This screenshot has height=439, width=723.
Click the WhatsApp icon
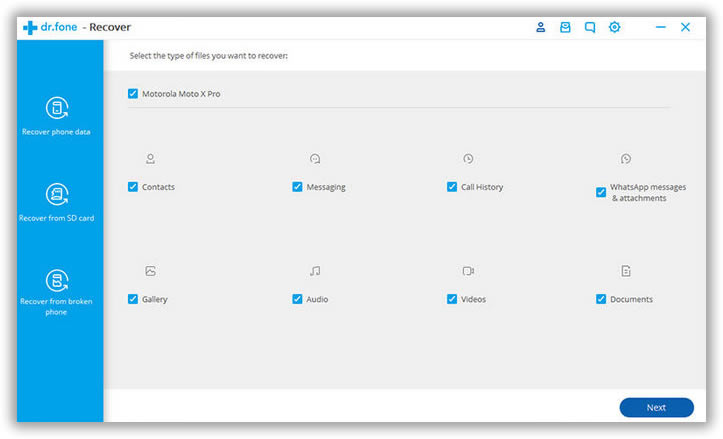pyautogui.click(x=626, y=159)
